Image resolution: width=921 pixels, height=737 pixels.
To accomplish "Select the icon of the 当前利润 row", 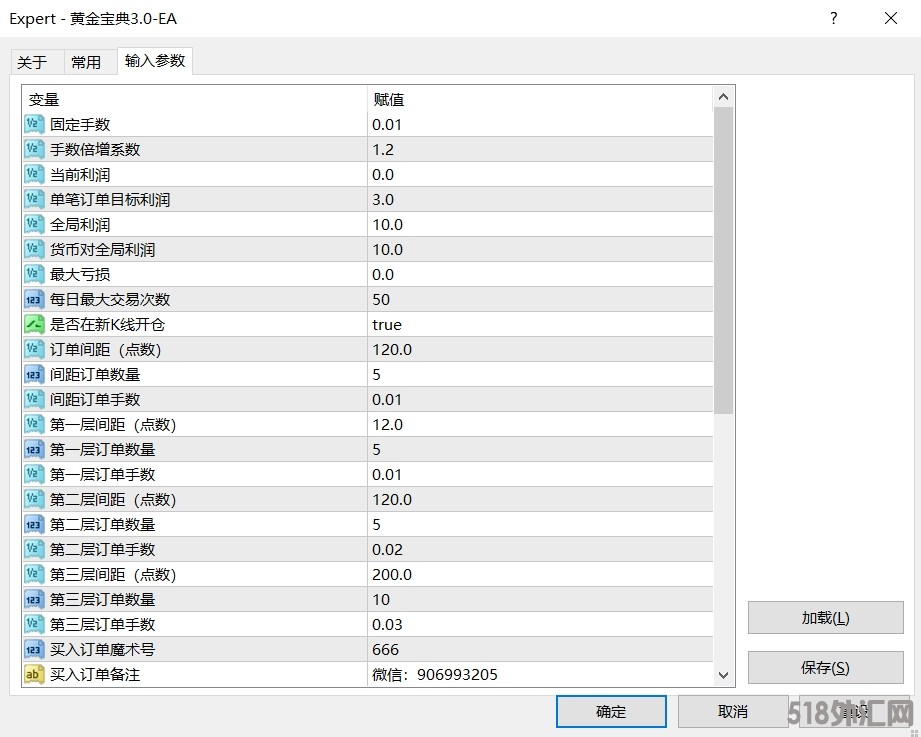I will 34,174.
